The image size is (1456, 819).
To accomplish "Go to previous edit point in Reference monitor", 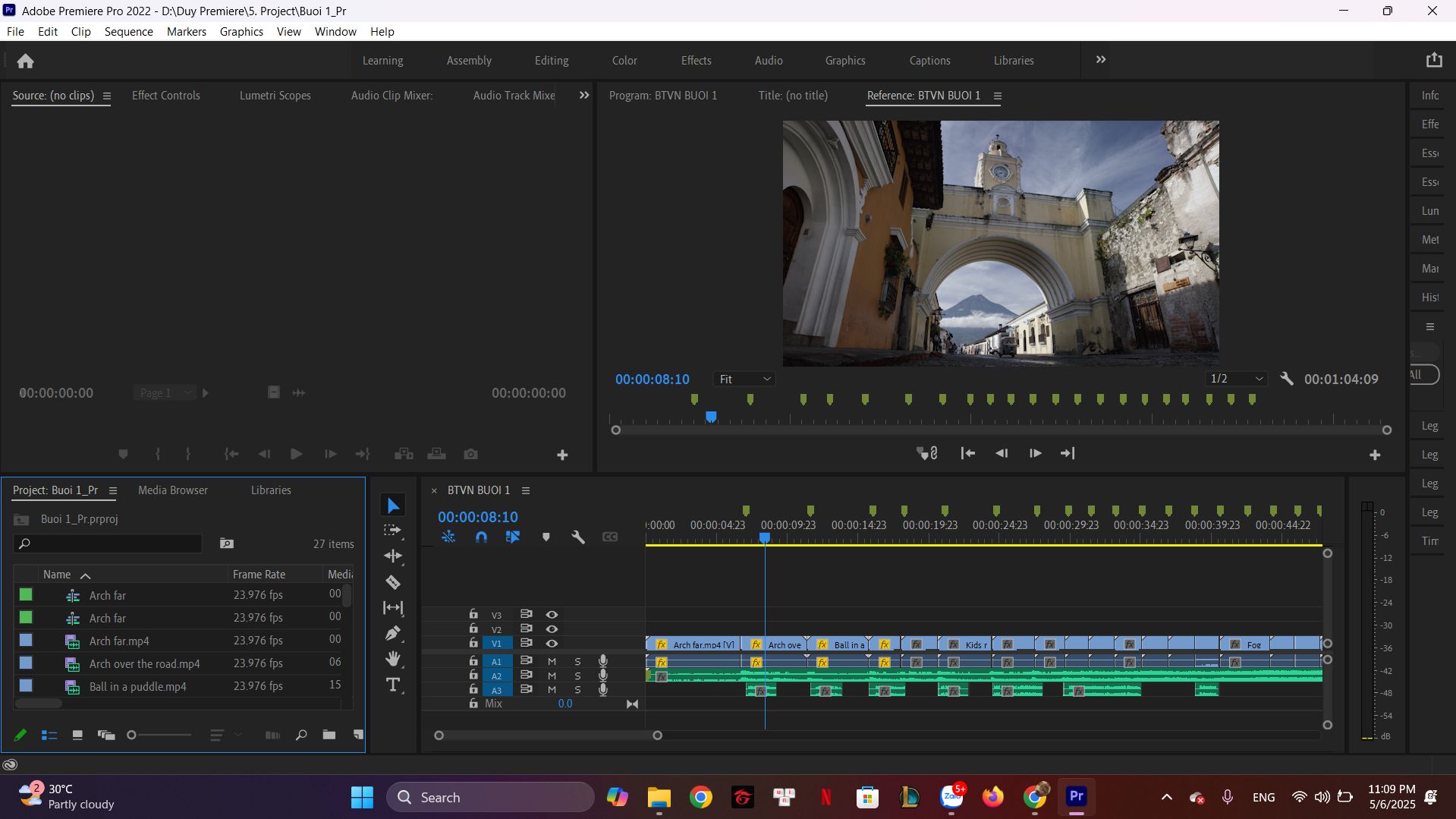I will click(967, 453).
